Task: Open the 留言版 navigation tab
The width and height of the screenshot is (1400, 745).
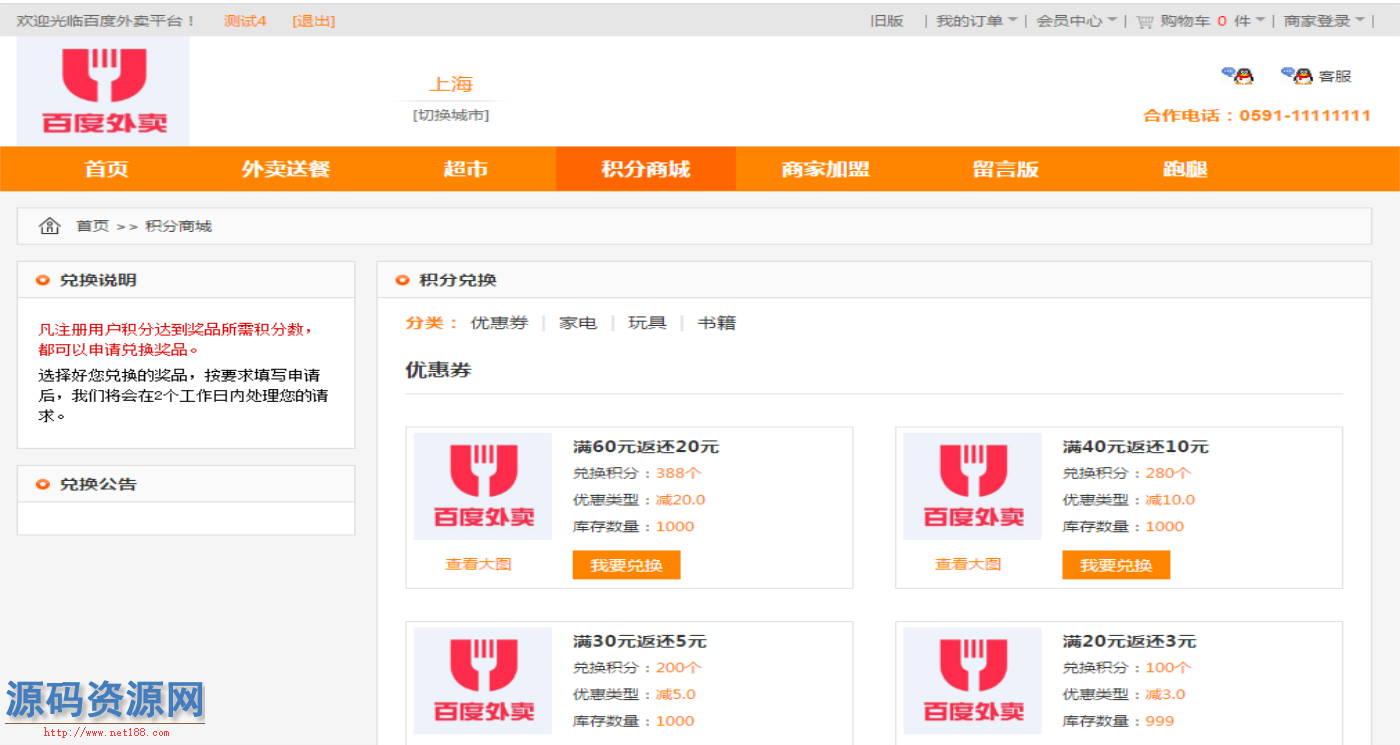Action: pyautogui.click(x=1006, y=169)
